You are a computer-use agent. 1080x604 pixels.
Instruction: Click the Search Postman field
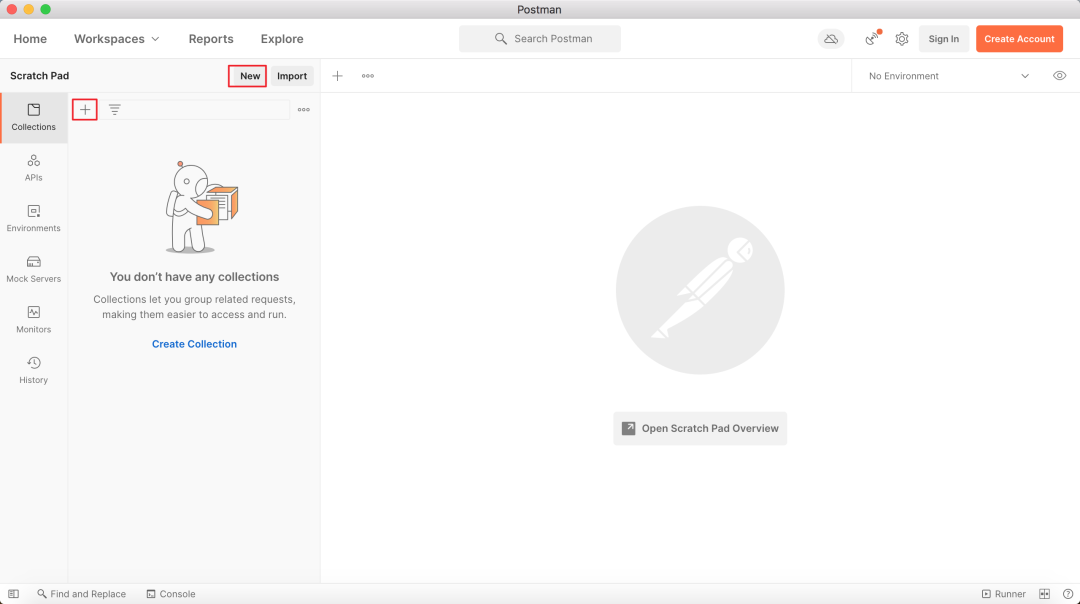[x=540, y=39]
